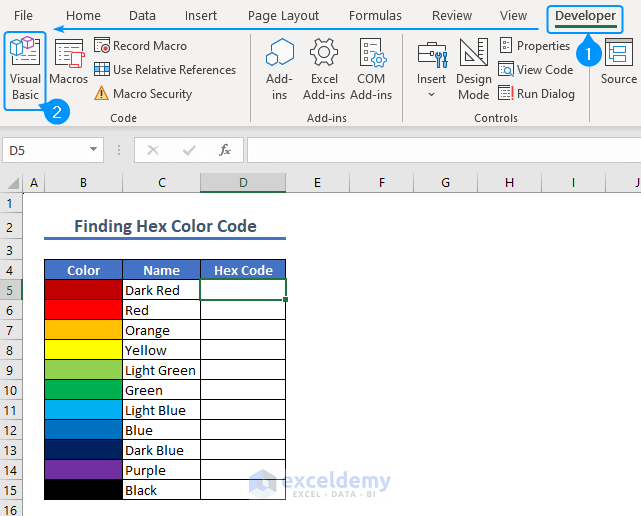641x516 pixels.
Task: Select row 5 header
Action: tap(10, 290)
